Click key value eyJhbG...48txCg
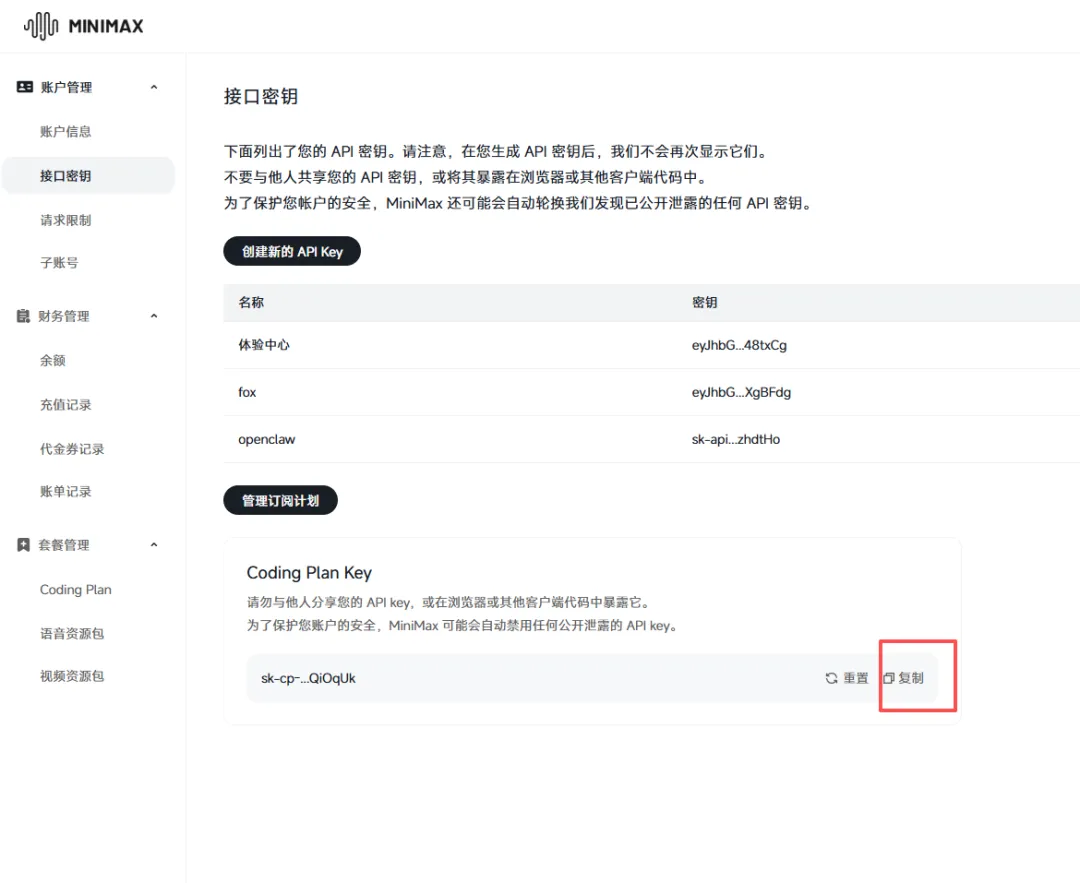This screenshot has height=883, width=1080. 739,346
